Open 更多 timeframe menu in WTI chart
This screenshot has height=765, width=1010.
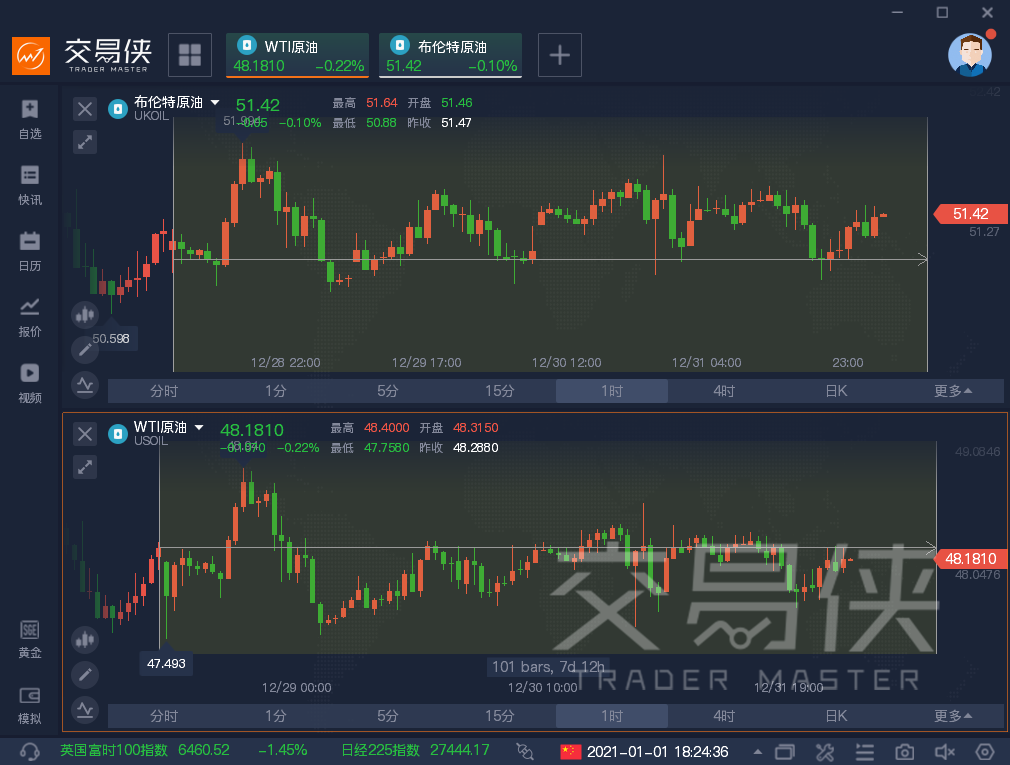pyautogui.click(x=953, y=716)
